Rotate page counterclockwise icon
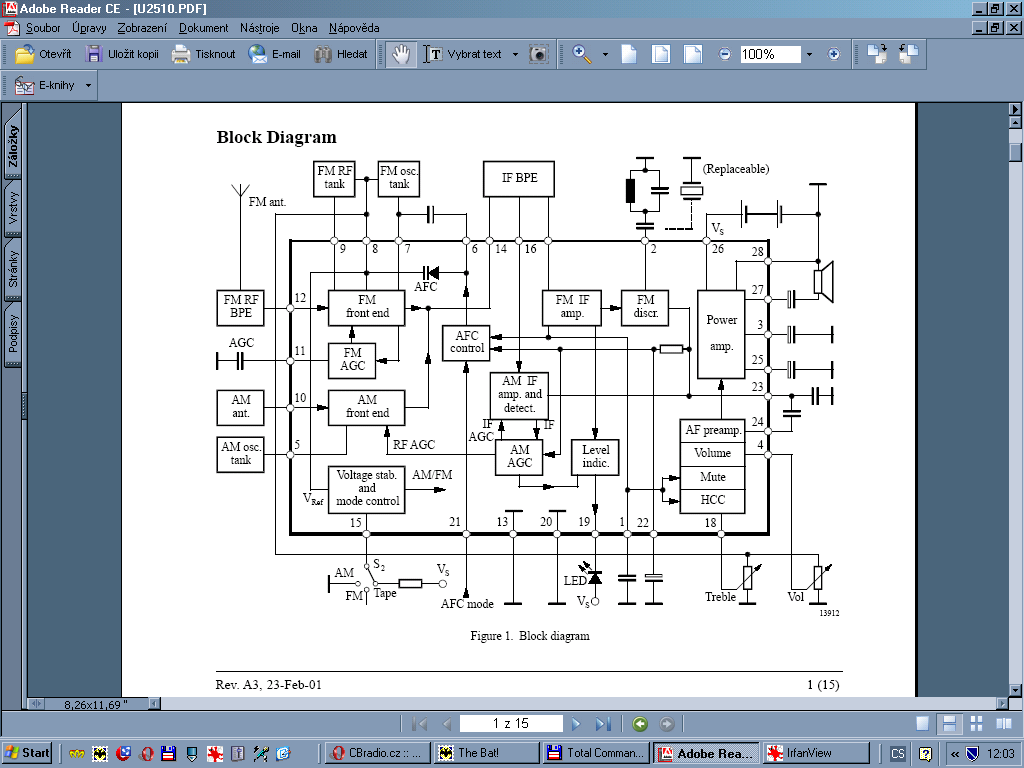 coord(908,54)
